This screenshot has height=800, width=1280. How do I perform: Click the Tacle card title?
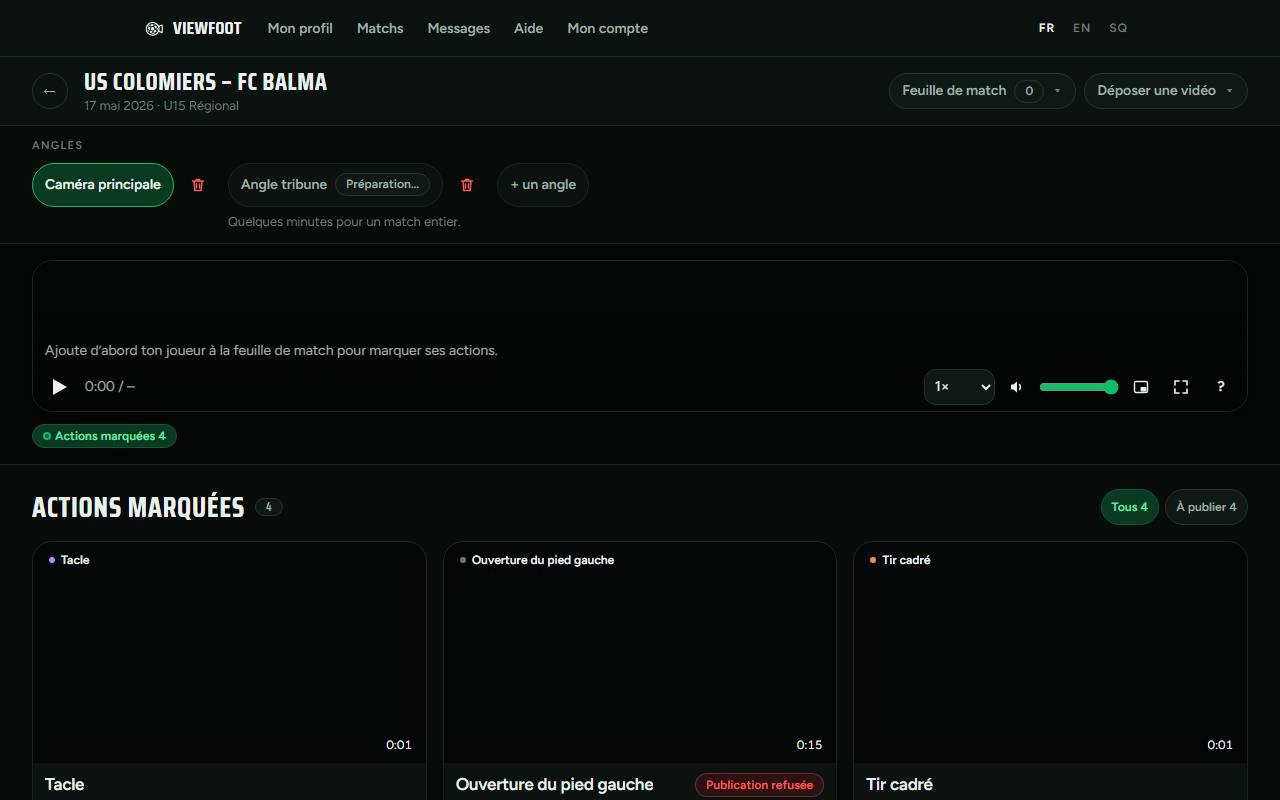[x=65, y=785]
